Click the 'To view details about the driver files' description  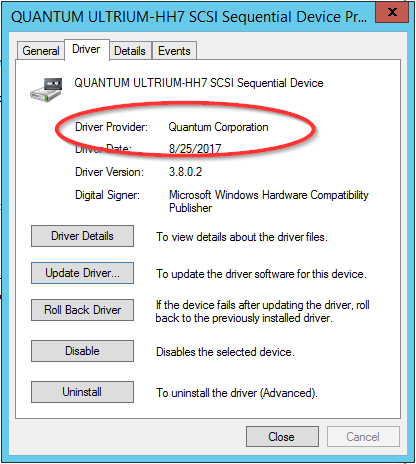242,237
